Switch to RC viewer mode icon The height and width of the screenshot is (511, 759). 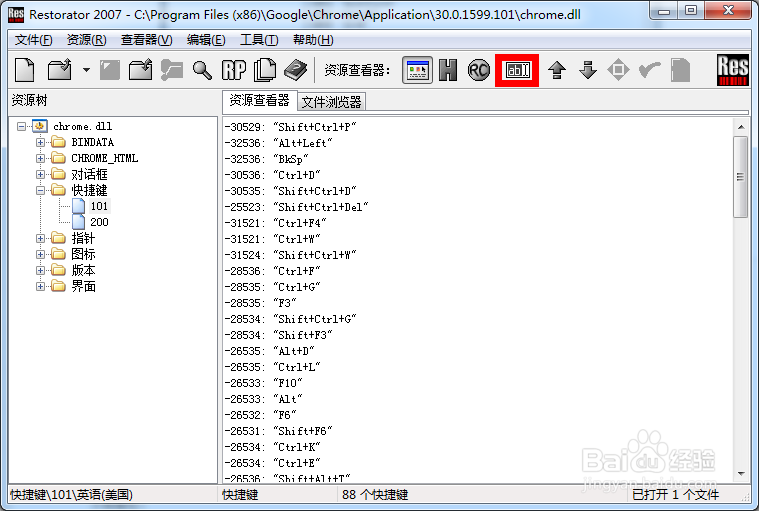coord(479,71)
